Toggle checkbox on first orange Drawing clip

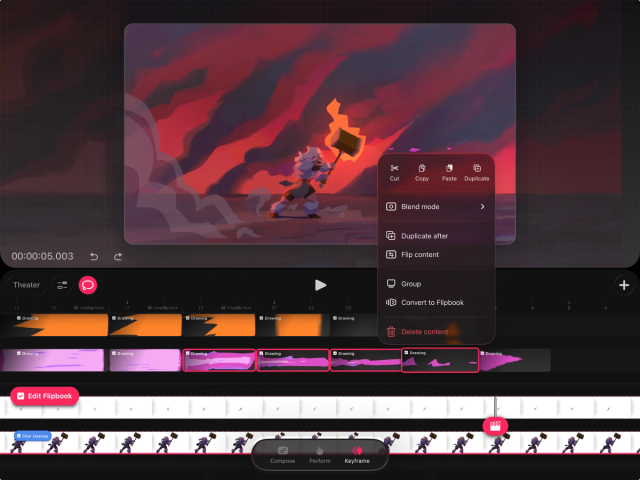tap(19, 318)
